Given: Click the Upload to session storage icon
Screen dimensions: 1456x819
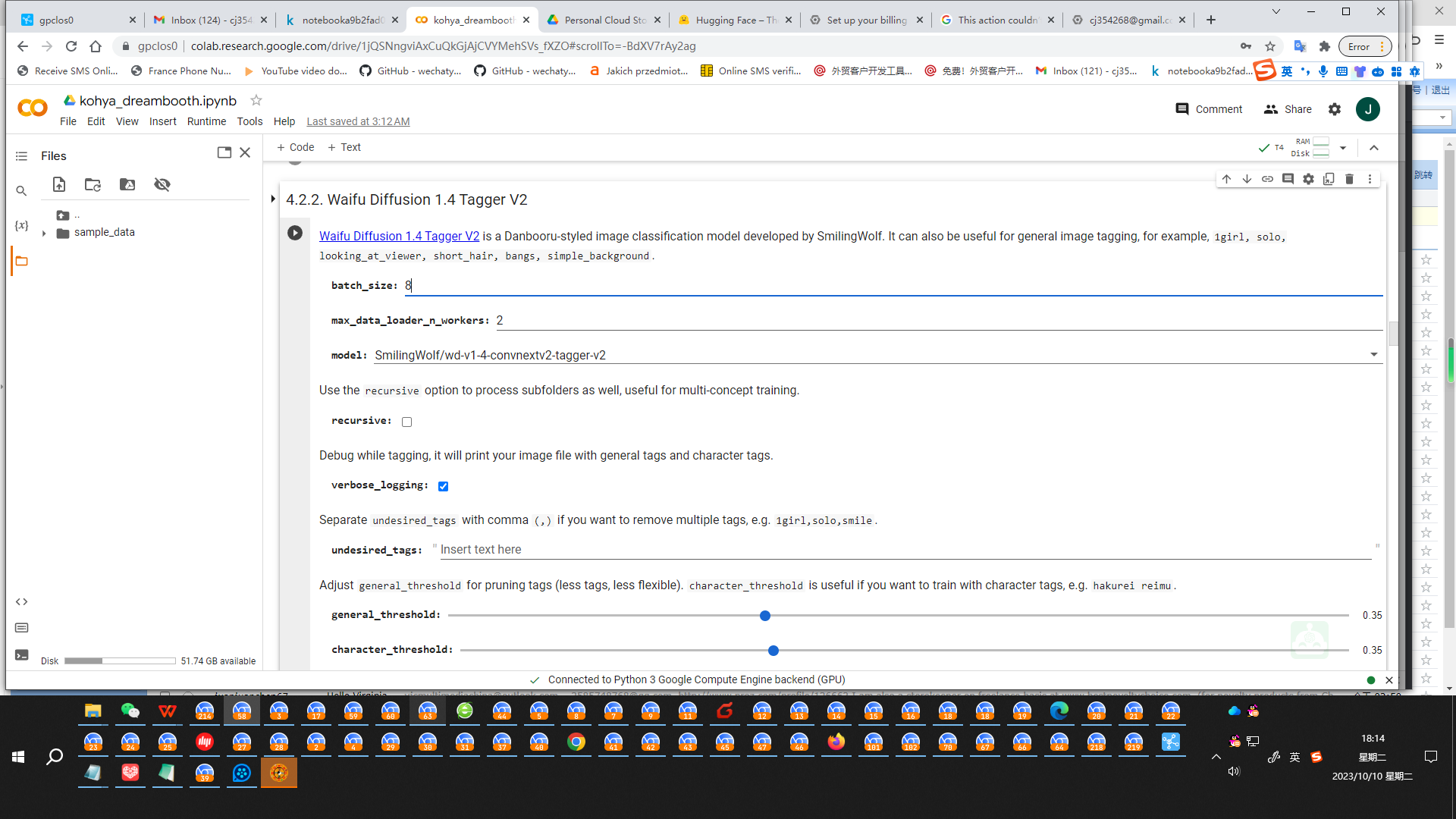Looking at the screenshot, I should pyautogui.click(x=59, y=184).
